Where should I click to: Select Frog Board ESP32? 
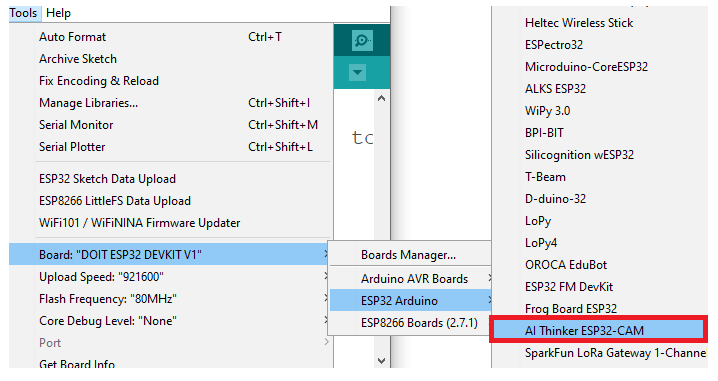coord(600,308)
